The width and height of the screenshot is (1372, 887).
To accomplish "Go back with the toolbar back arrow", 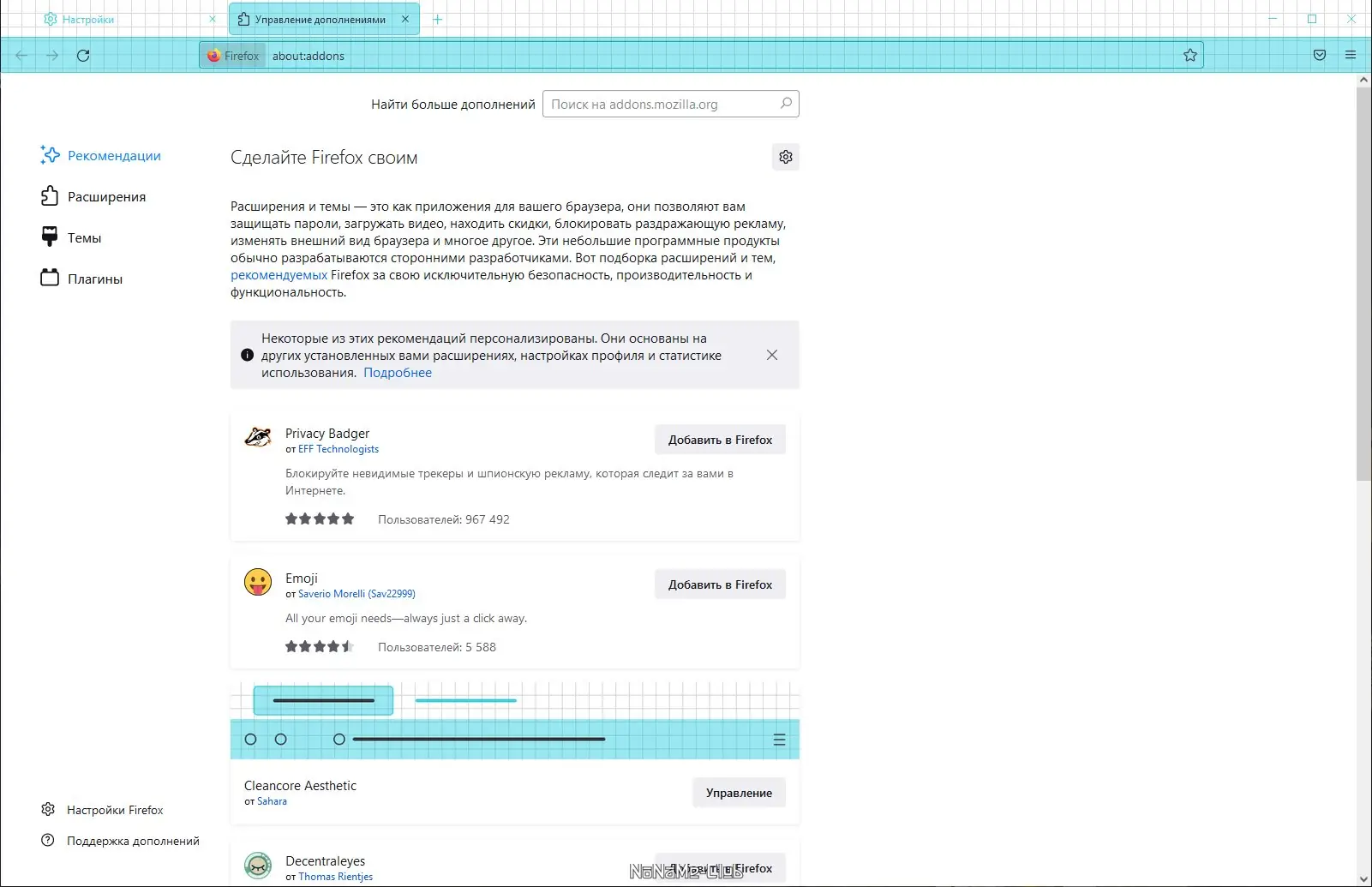I will pos(21,56).
